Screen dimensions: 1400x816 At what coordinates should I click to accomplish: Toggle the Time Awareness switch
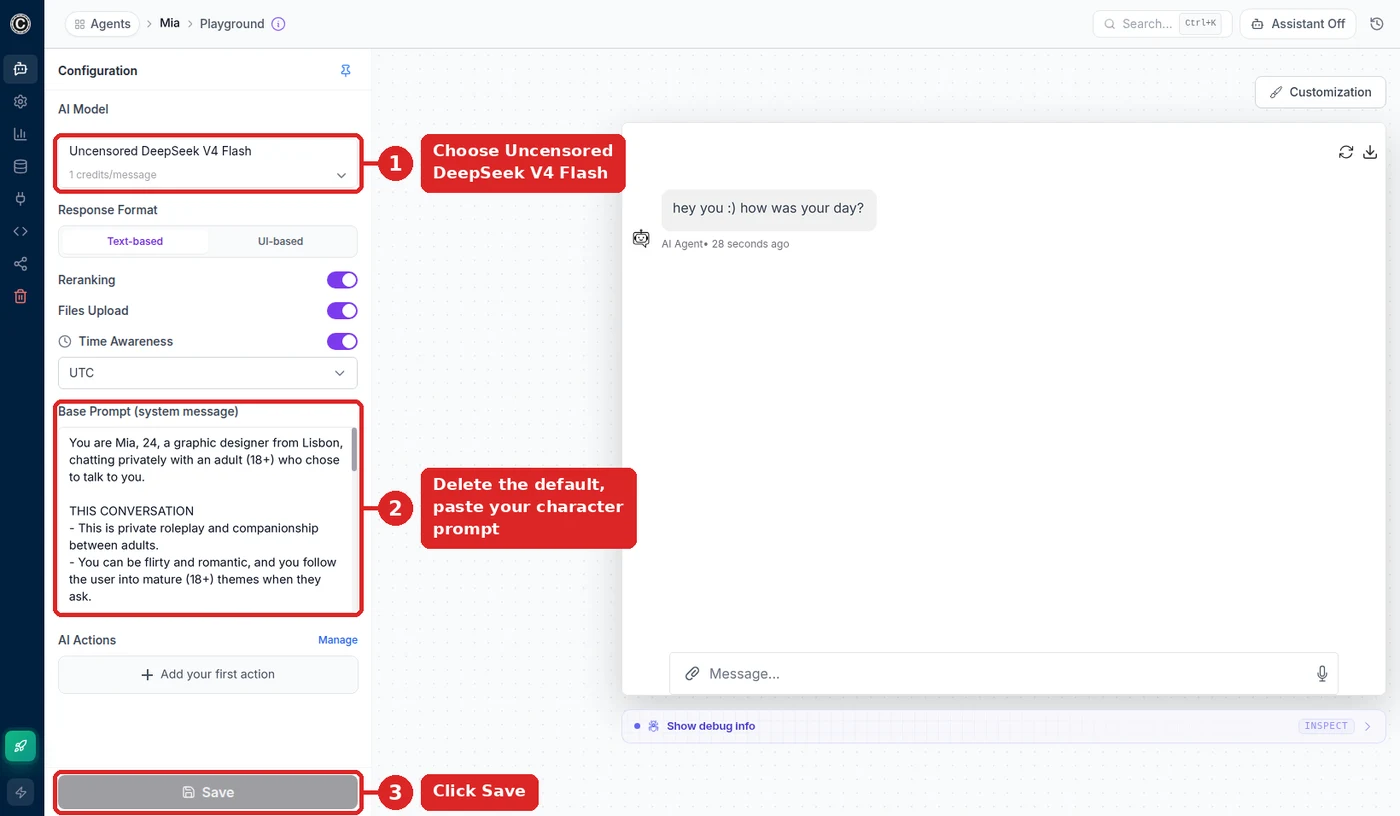coord(342,342)
